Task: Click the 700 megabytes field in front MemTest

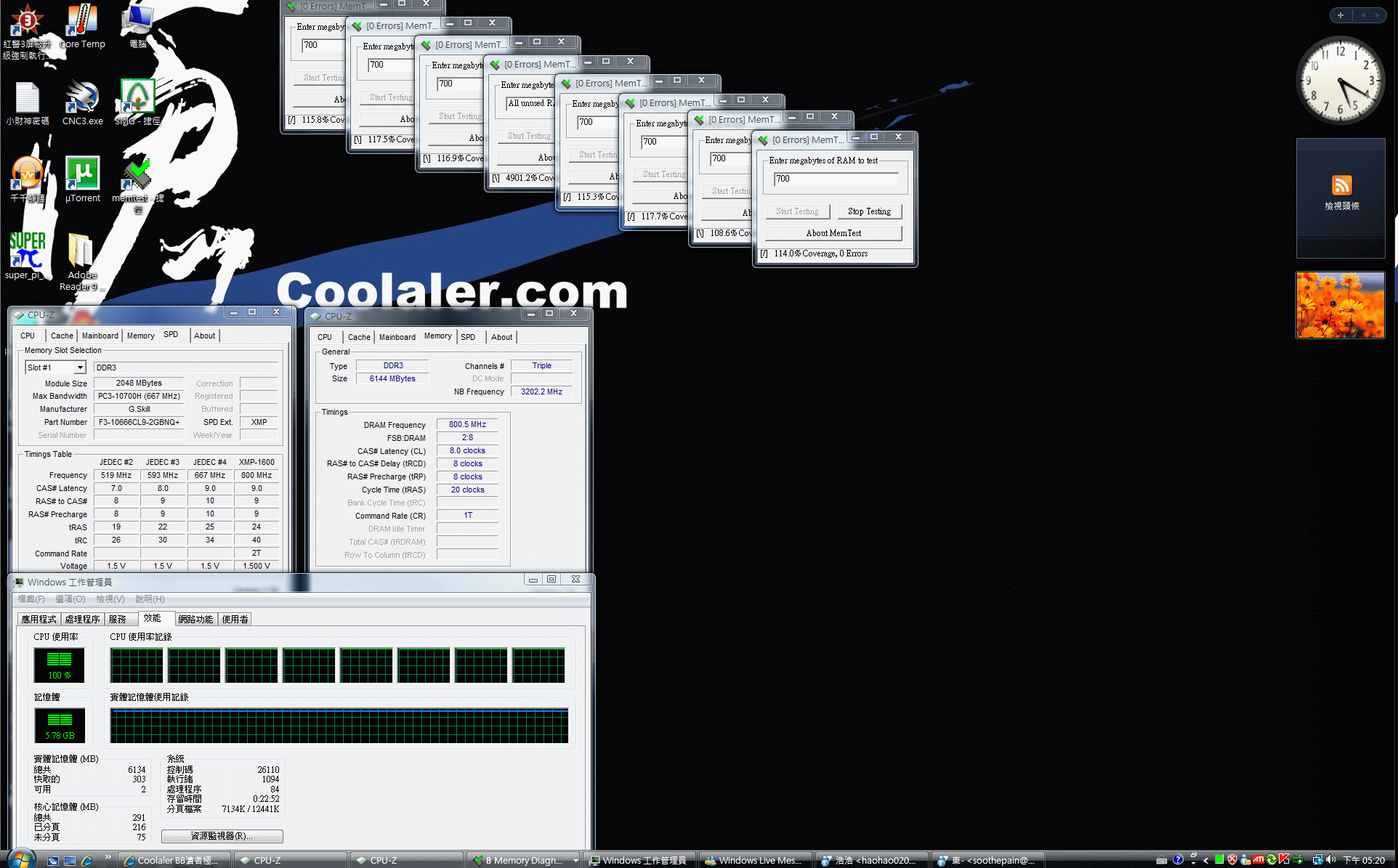Action: click(836, 179)
